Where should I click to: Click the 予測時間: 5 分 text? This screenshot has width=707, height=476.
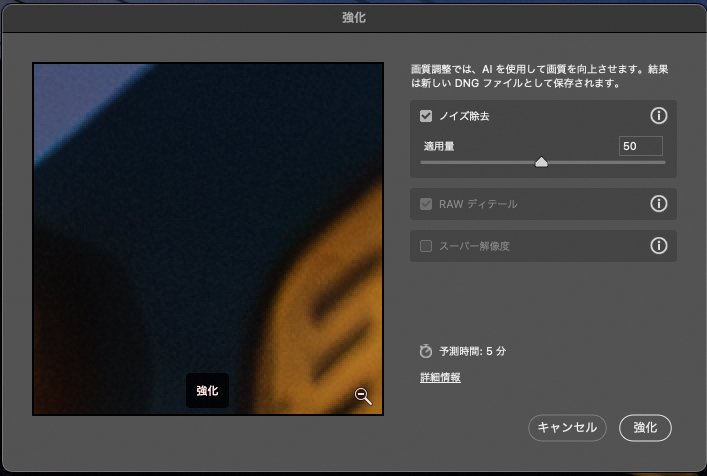(473, 351)
